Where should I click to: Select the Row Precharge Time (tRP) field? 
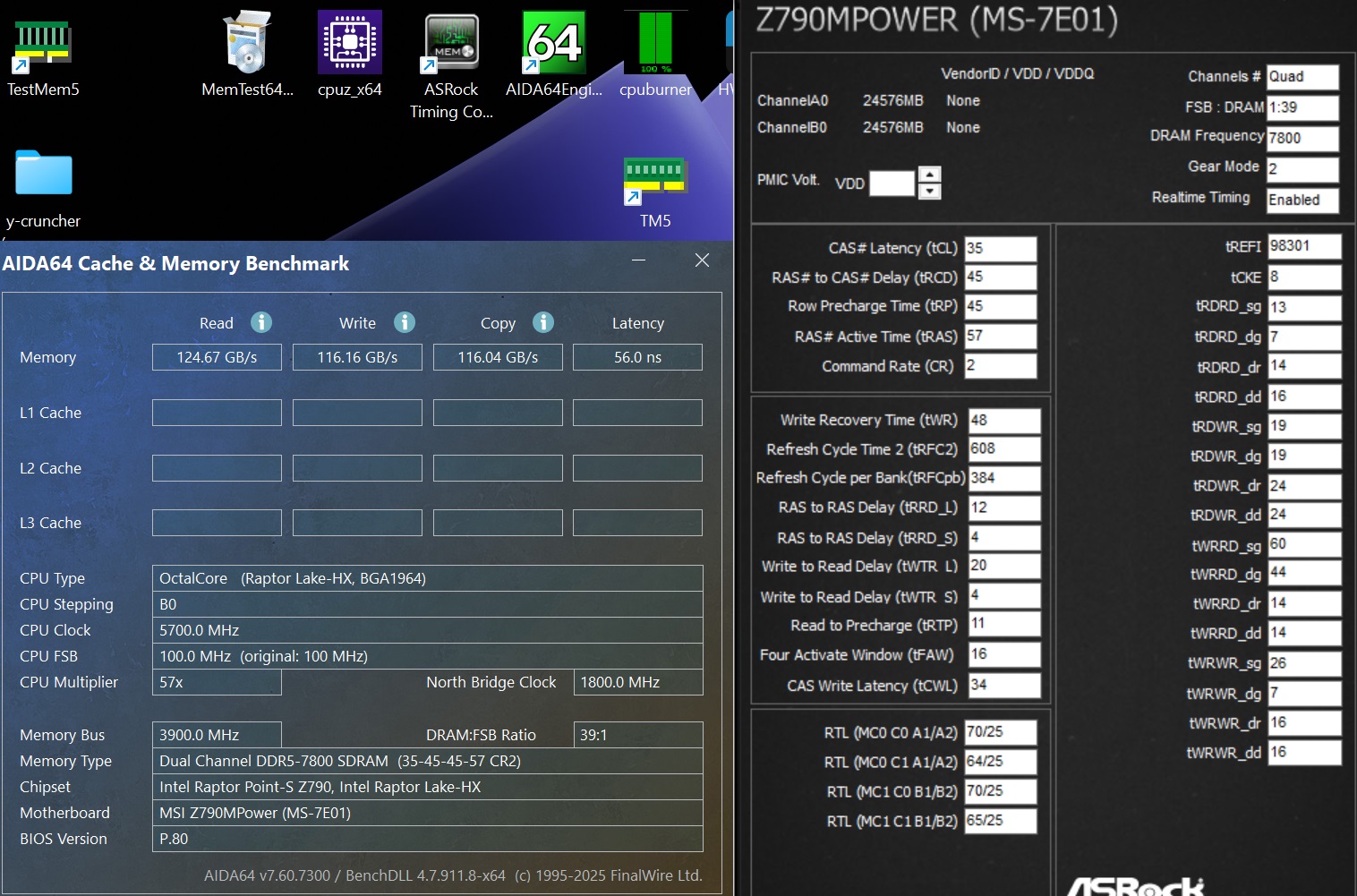(x=1001, y=306)
